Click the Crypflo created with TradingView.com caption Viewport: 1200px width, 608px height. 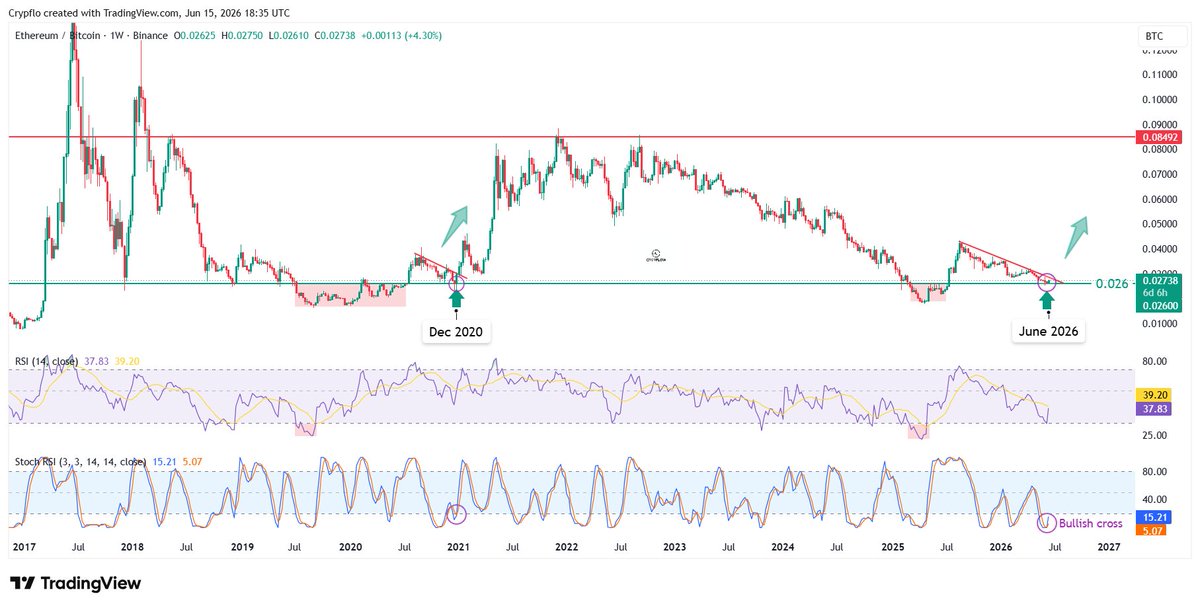click(151, 13)
